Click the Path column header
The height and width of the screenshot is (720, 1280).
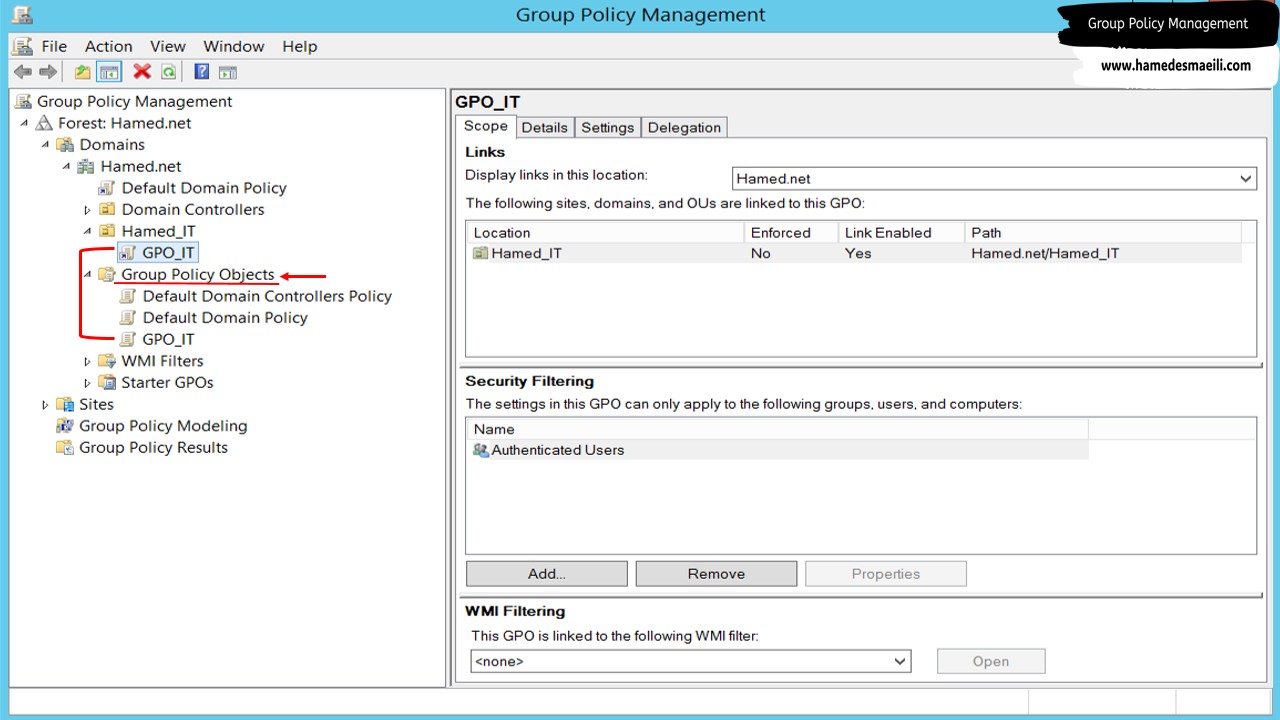click(1103, 233)
